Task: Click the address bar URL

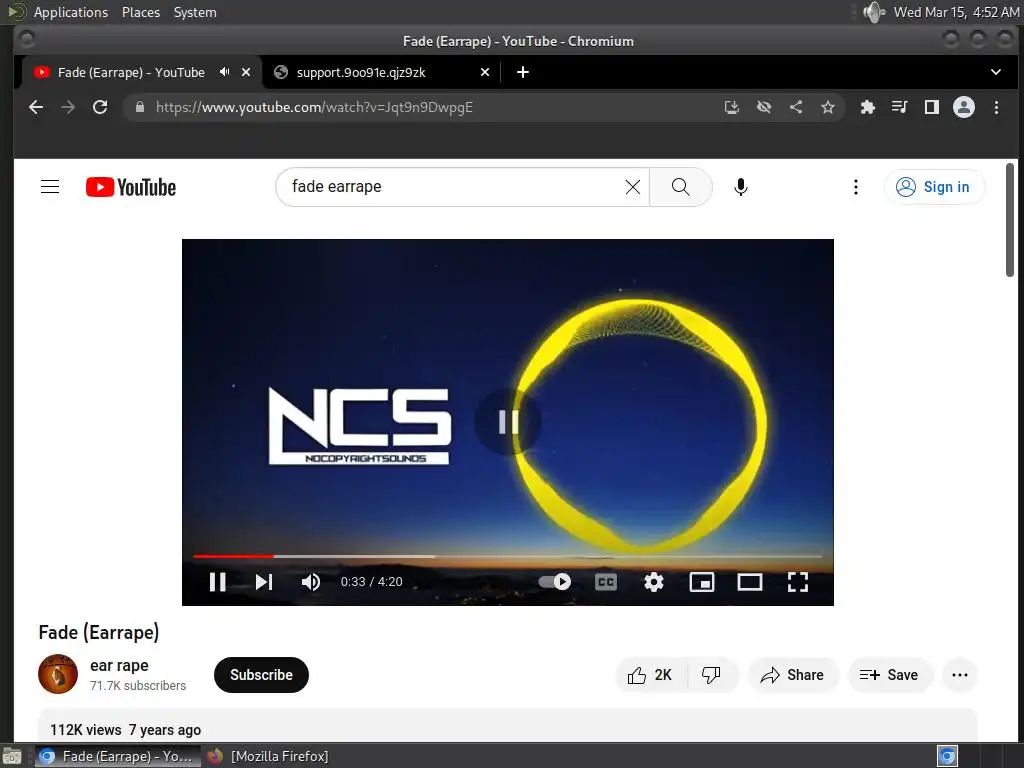Action: (x=314, y=107)
